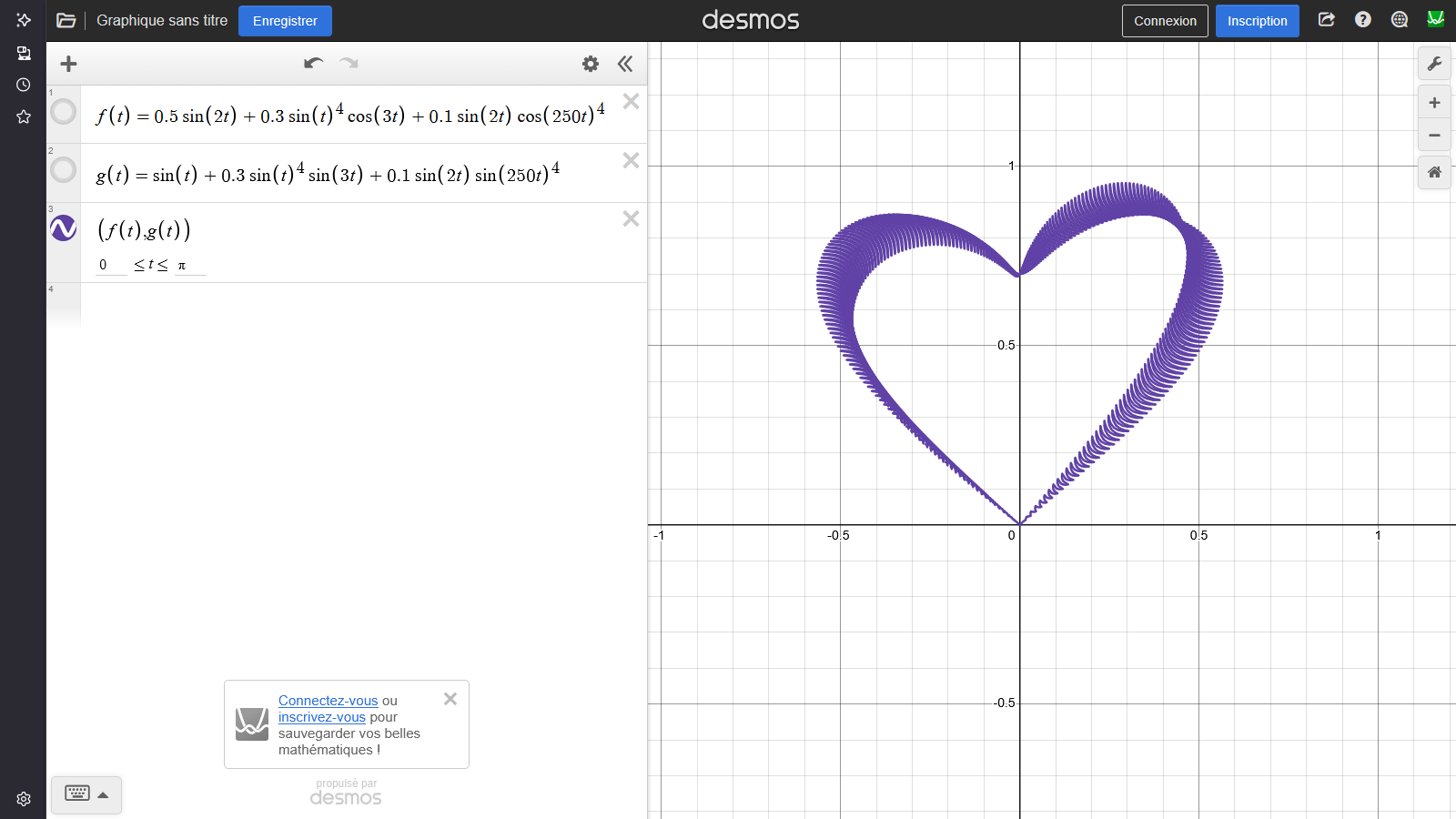Open expression list settings gear

(591, 64)
